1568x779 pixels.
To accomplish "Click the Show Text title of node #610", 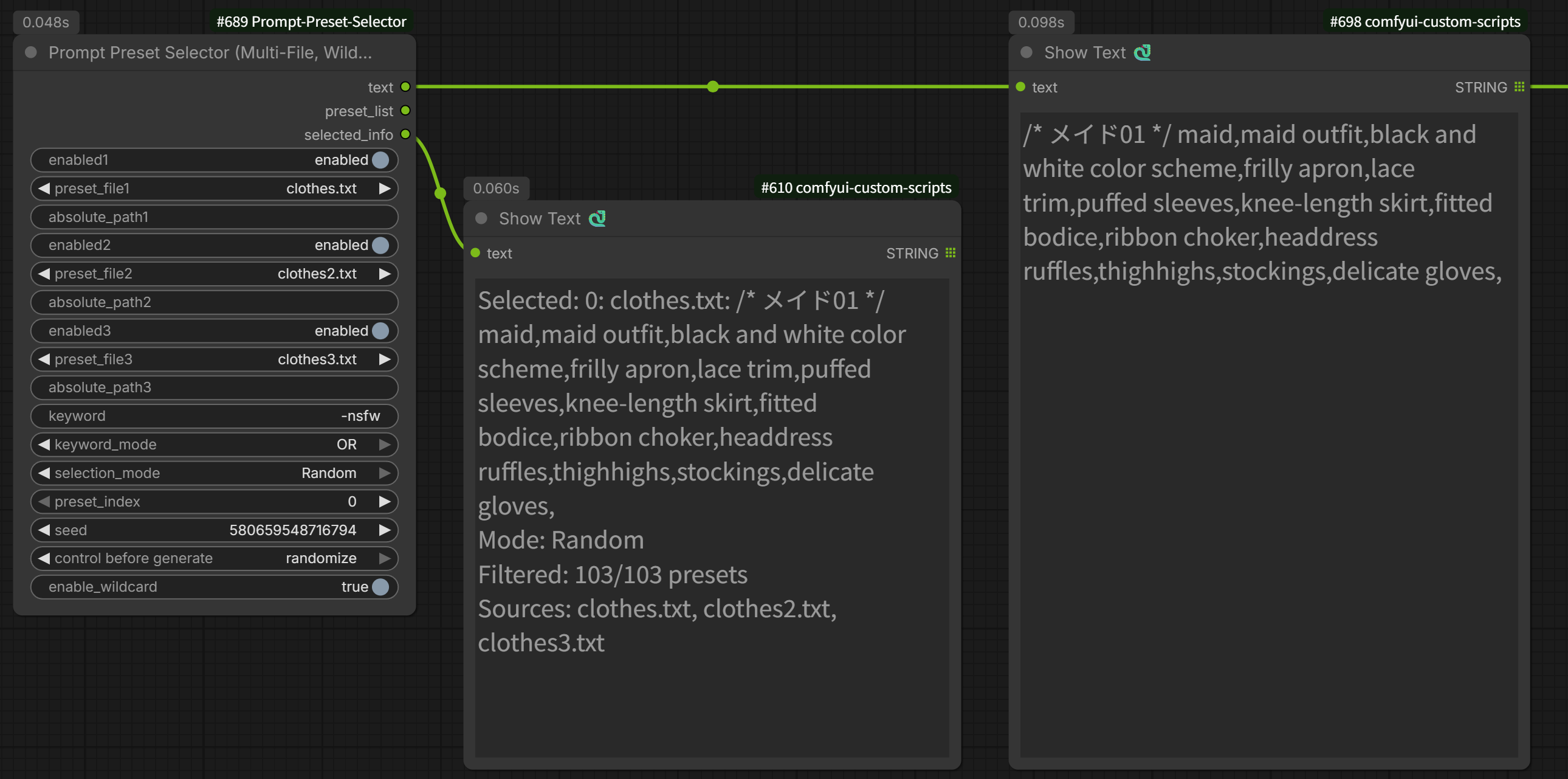I will click(539, 219).
